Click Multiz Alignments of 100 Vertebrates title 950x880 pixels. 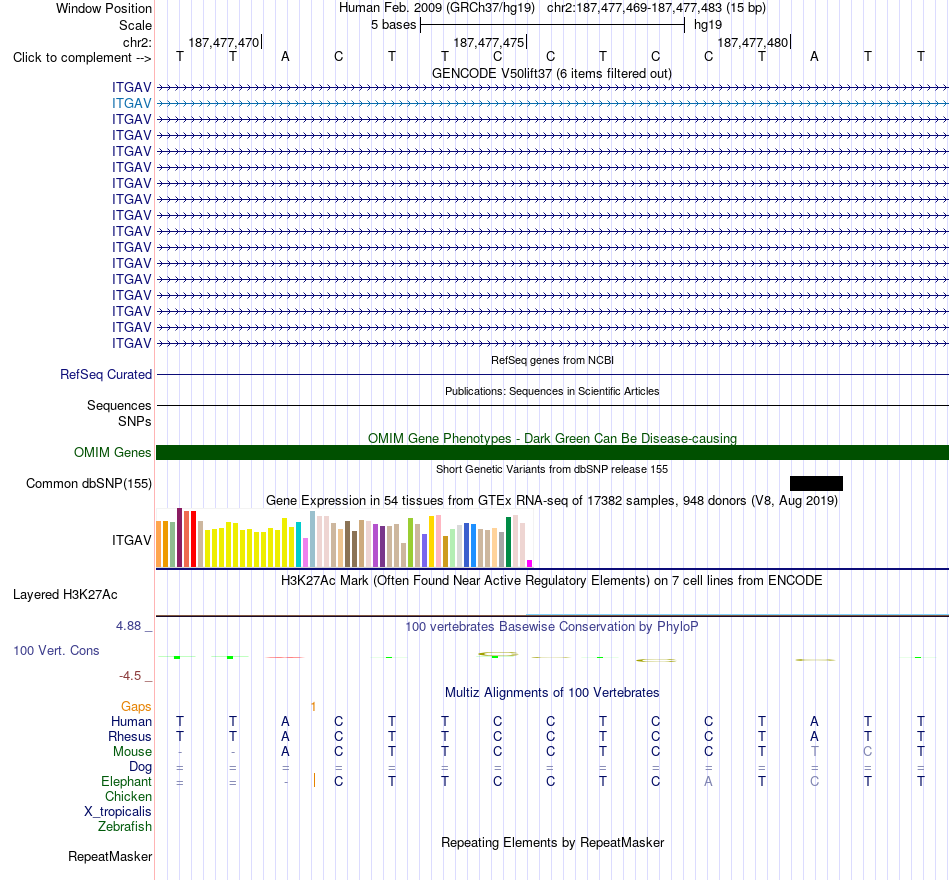tap(552, 693)
